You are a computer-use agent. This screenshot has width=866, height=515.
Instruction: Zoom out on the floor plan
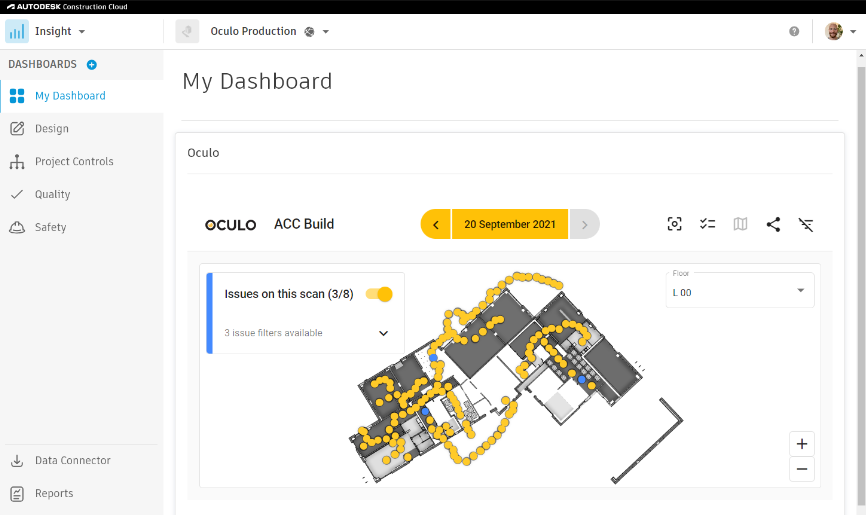[802, 469]
